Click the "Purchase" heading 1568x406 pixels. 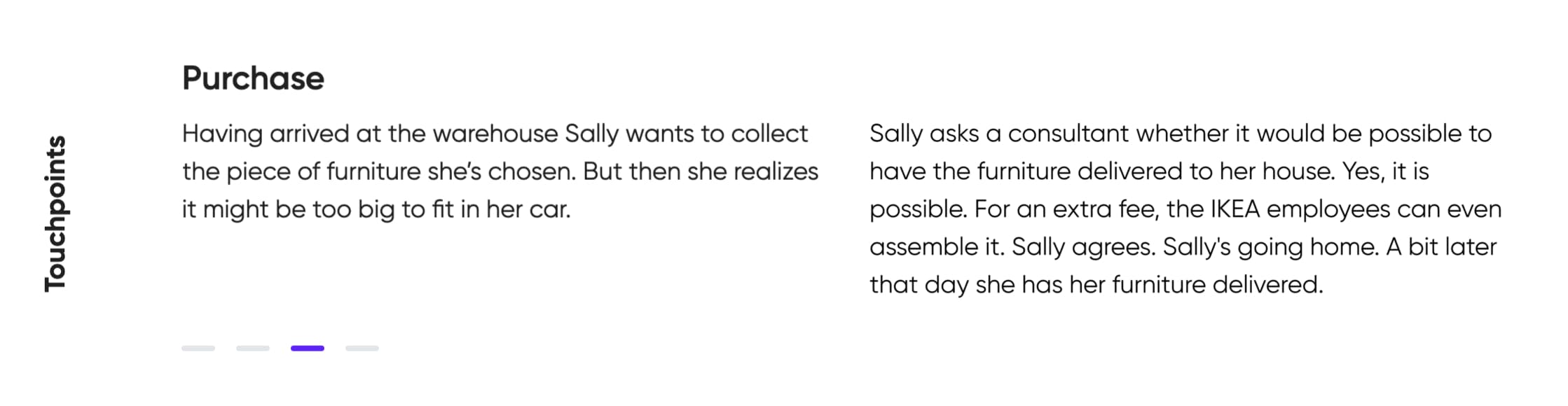(253, 78)
